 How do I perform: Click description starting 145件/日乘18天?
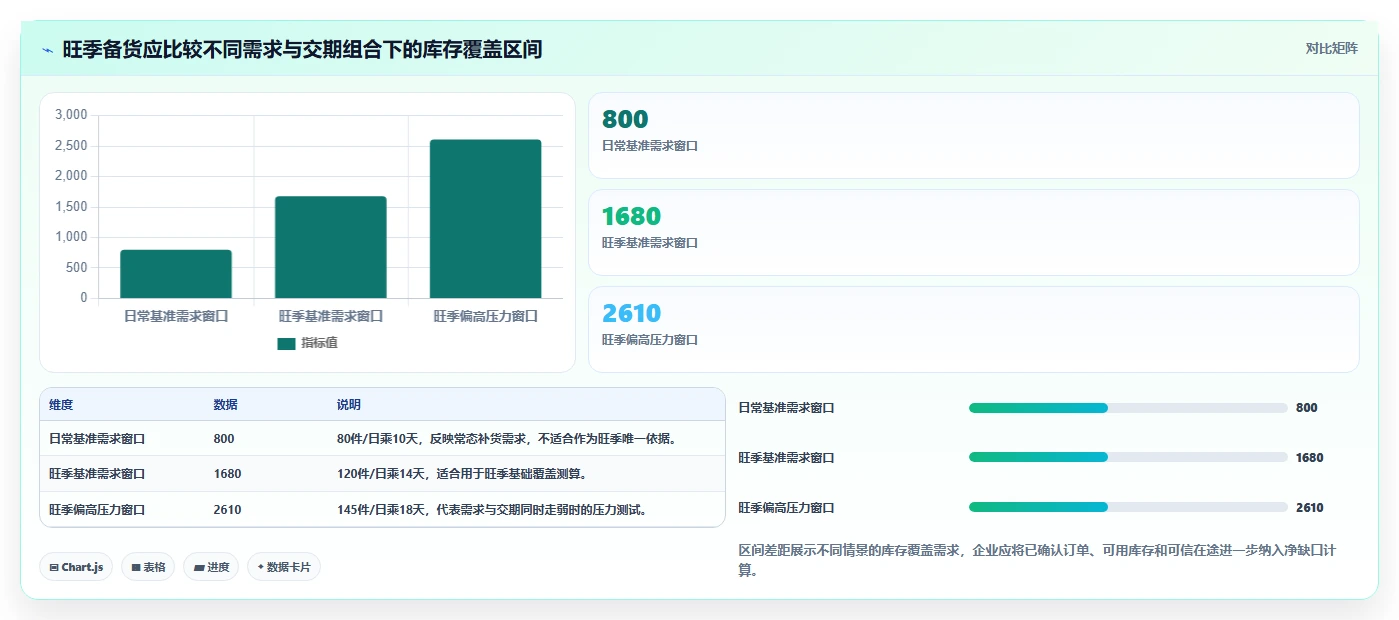point(493,510)
